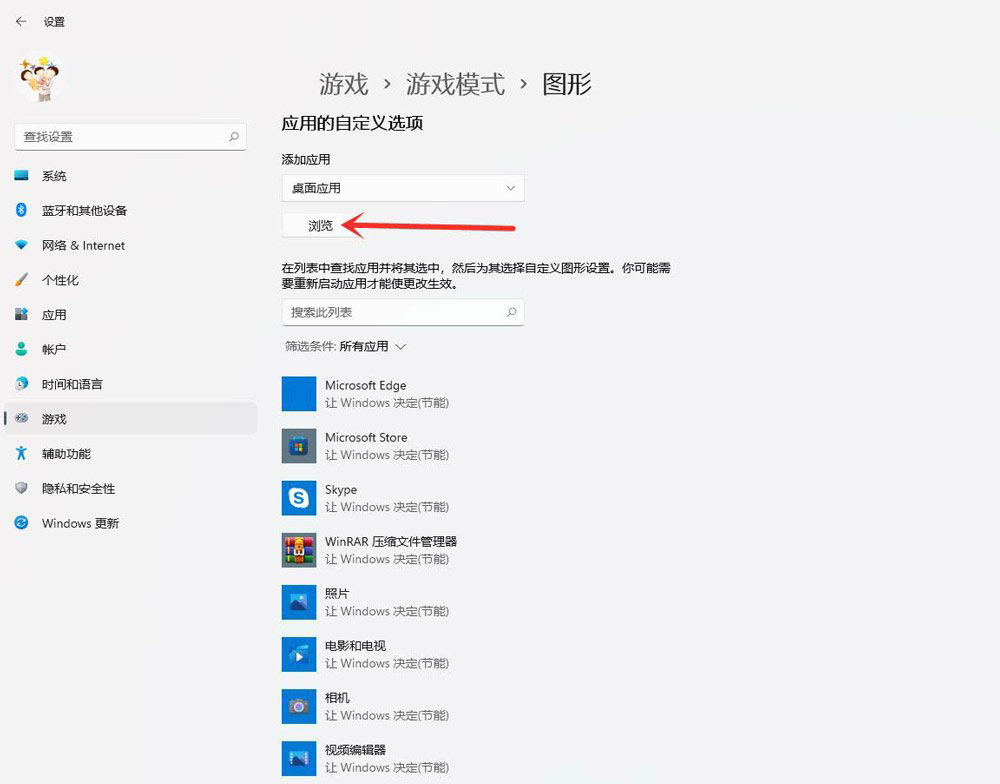Go to 帐户 settings
The width and height of the screenshot is (1000, 784).
click(x=130, y=349)
